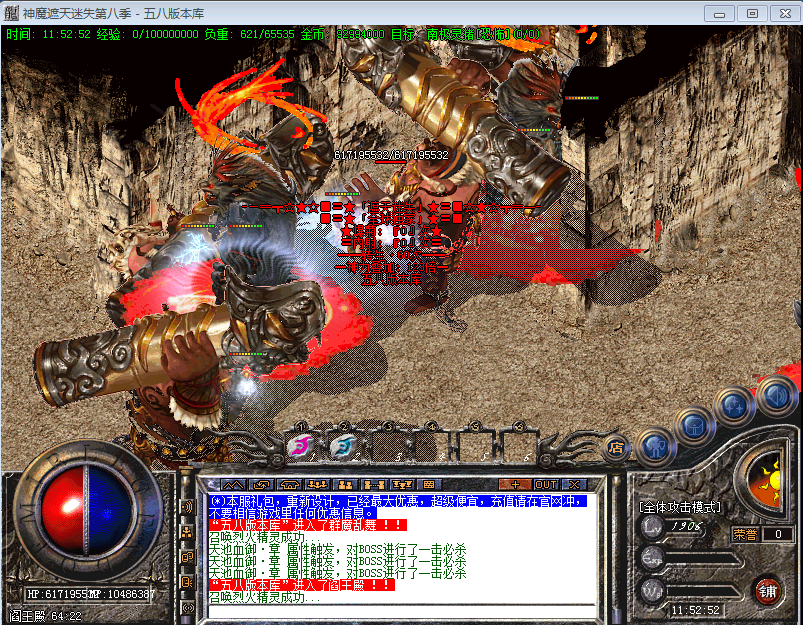Minimize the game window
This screenshot has height=625, width=803.
(720, 14)
